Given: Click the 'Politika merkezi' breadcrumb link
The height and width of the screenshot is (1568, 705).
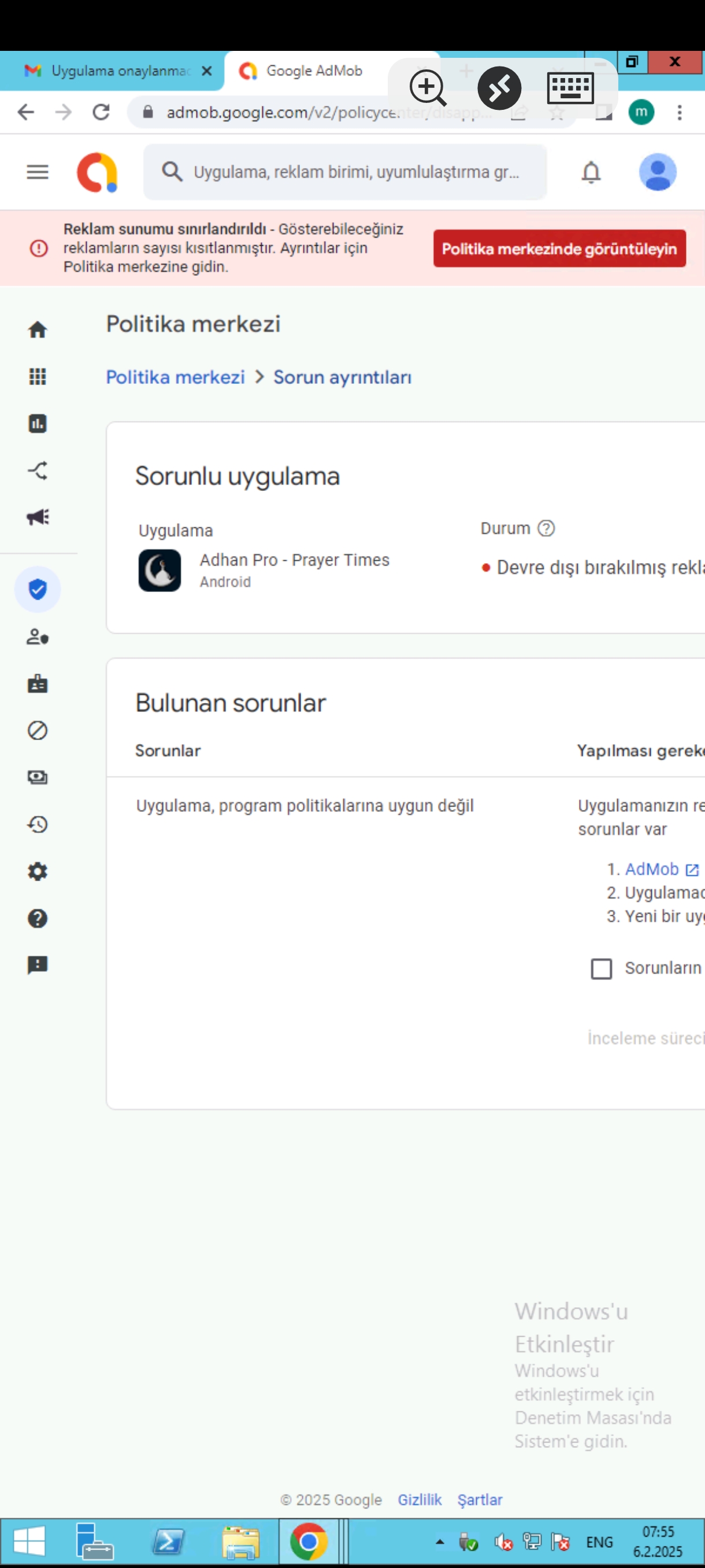Looking at the screenshot, I should coord(175,377).
